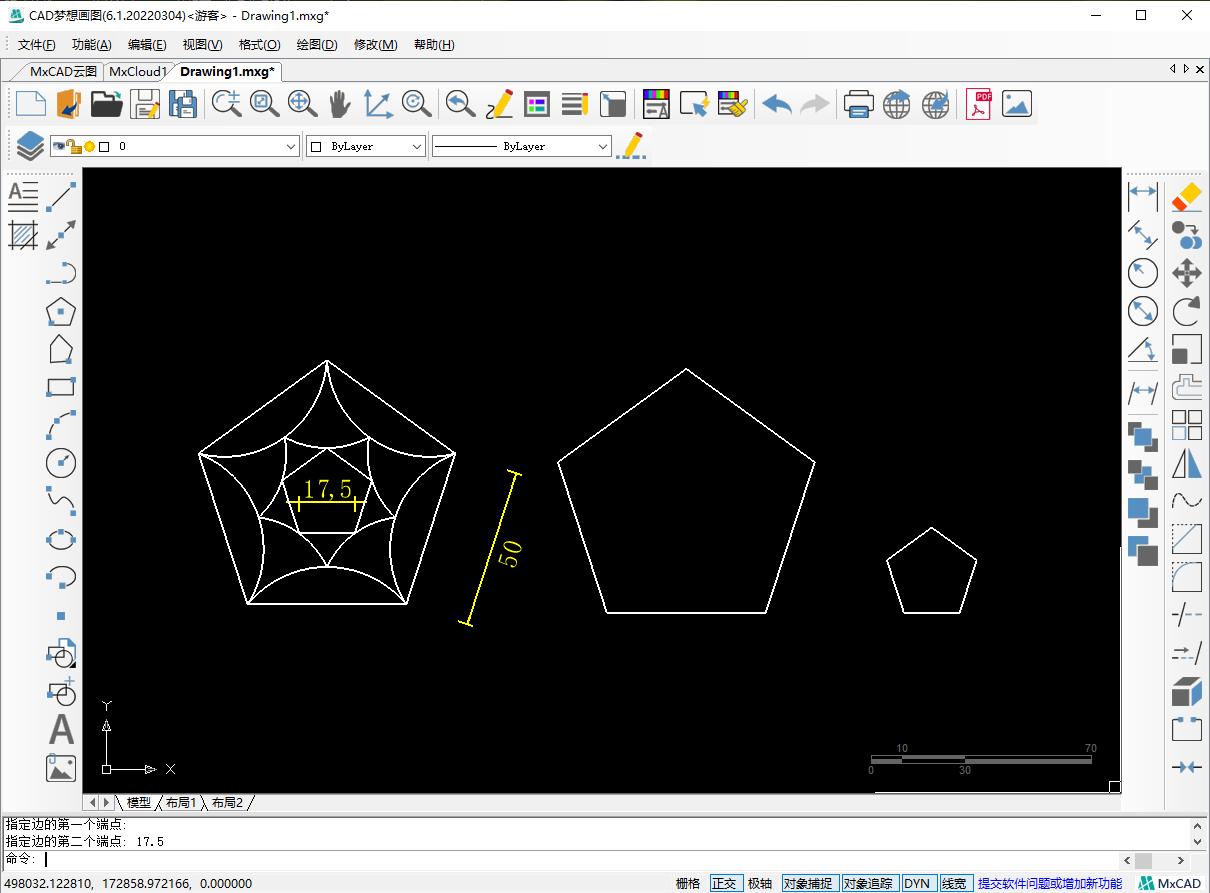Select the eraser tool in right toolbar

[1186, 196]
